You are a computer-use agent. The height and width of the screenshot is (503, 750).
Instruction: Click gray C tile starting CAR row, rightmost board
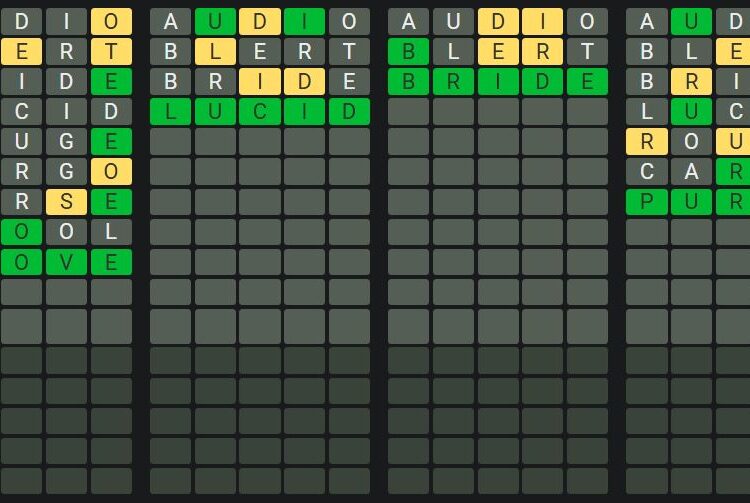(647, 172)
